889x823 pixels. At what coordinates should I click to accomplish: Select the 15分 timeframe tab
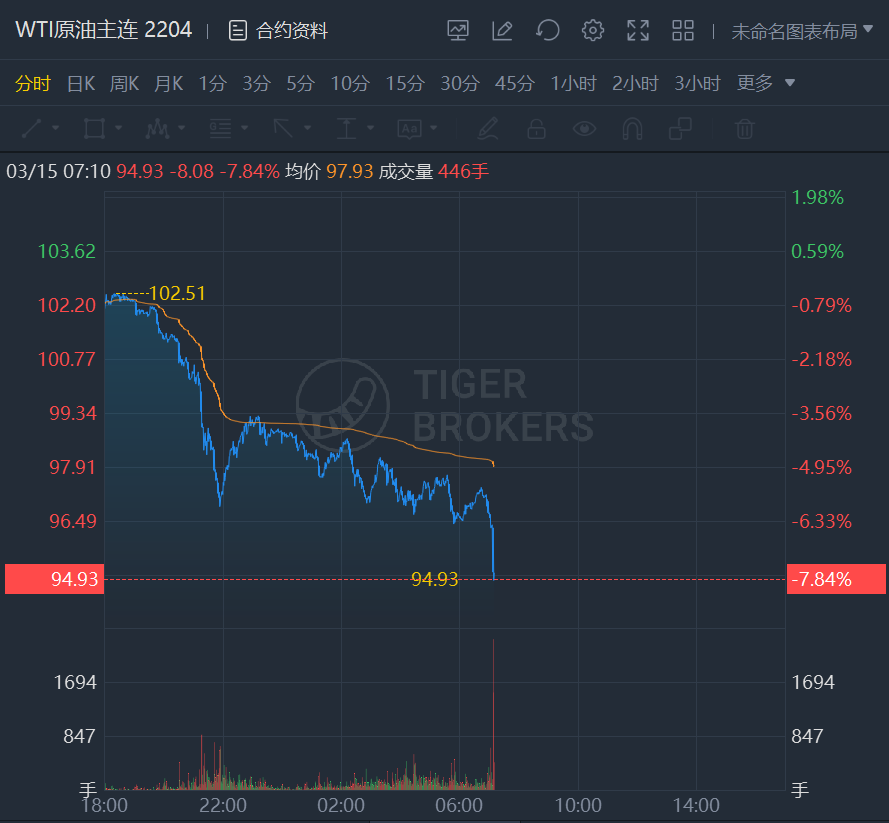pyautogui.click(x=405, y=83)
